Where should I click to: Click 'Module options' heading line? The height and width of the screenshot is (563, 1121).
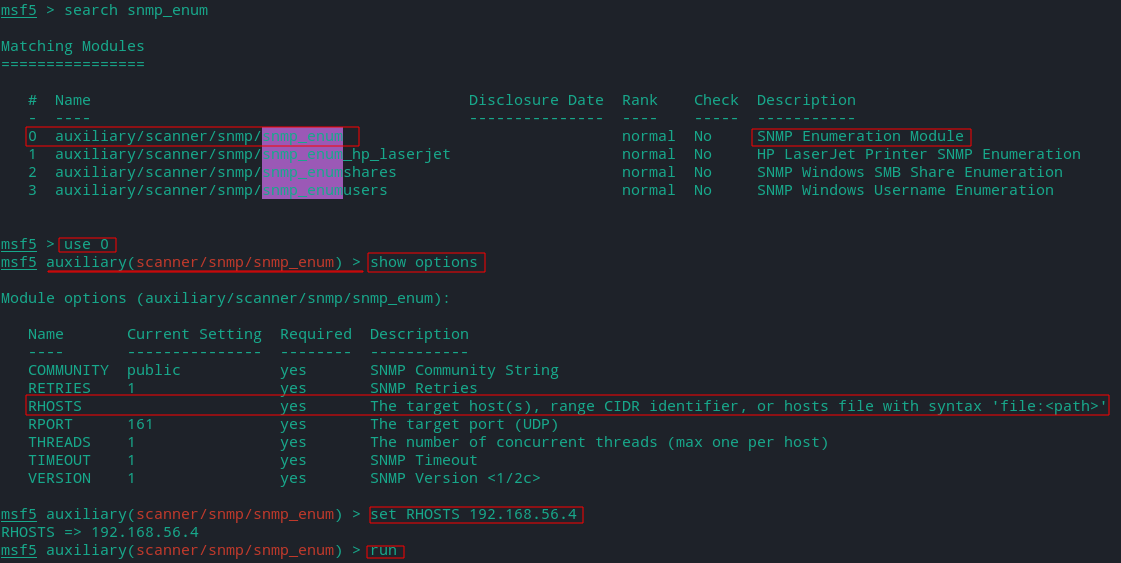[226, 298]
